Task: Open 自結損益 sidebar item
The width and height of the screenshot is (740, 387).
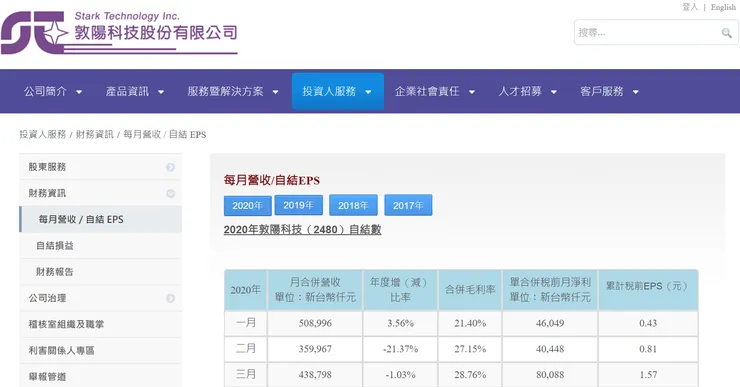Action: pyautogui.click(x=100, y=245)
